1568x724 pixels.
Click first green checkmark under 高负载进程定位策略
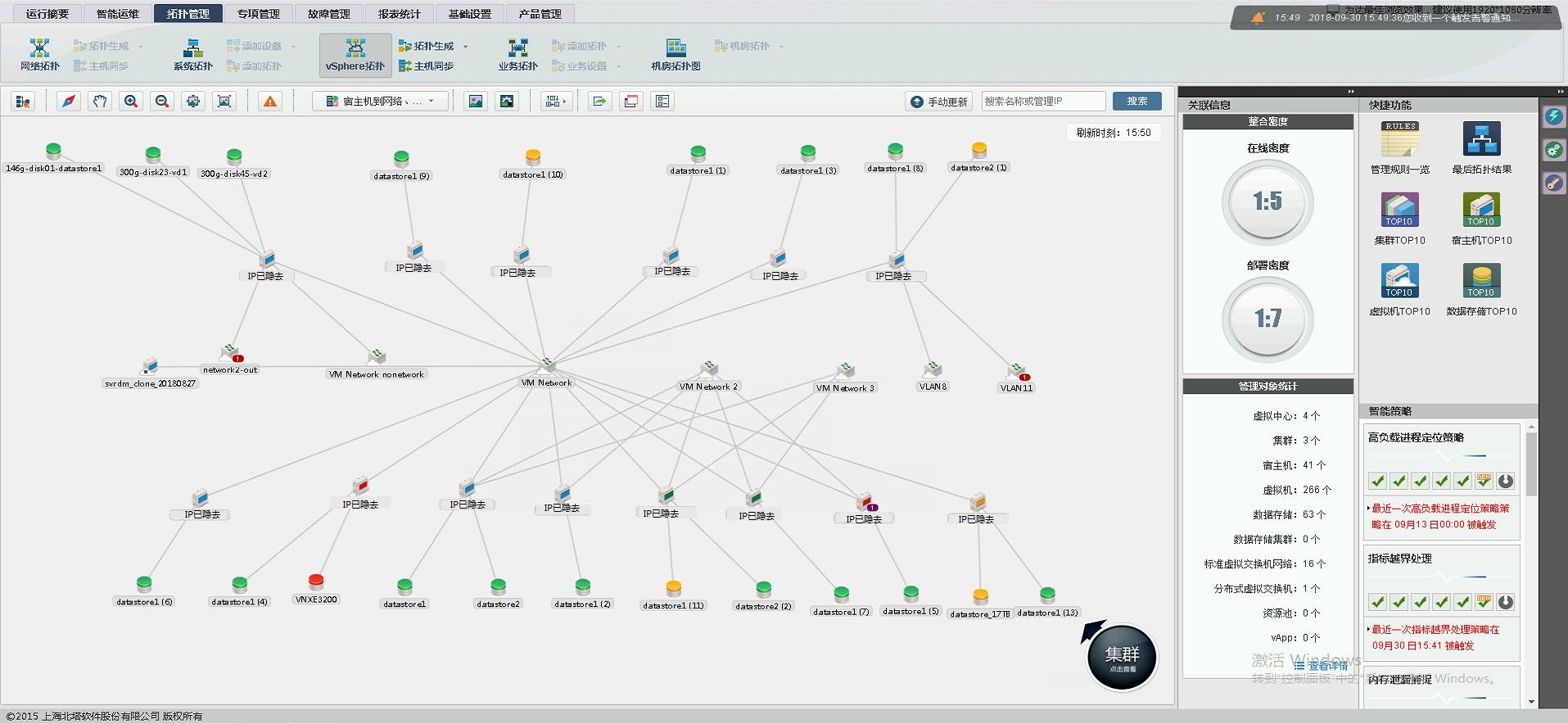[1377, 482]
